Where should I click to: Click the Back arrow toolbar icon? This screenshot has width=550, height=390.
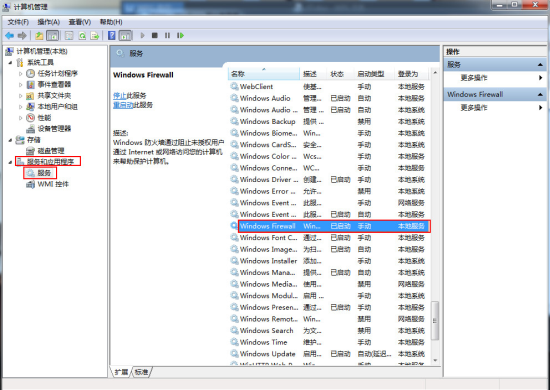pyautogui.click(x=9, y=35)
